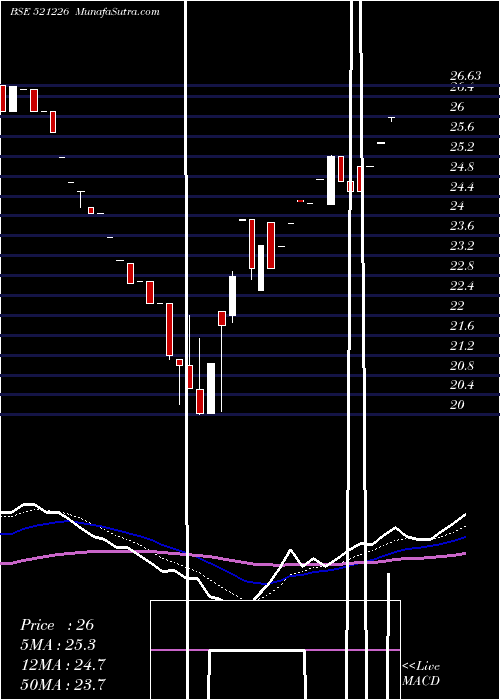Screen dimensions: 500x700
Task: Click the 21.2 price axis label
Action: [462, 346]
